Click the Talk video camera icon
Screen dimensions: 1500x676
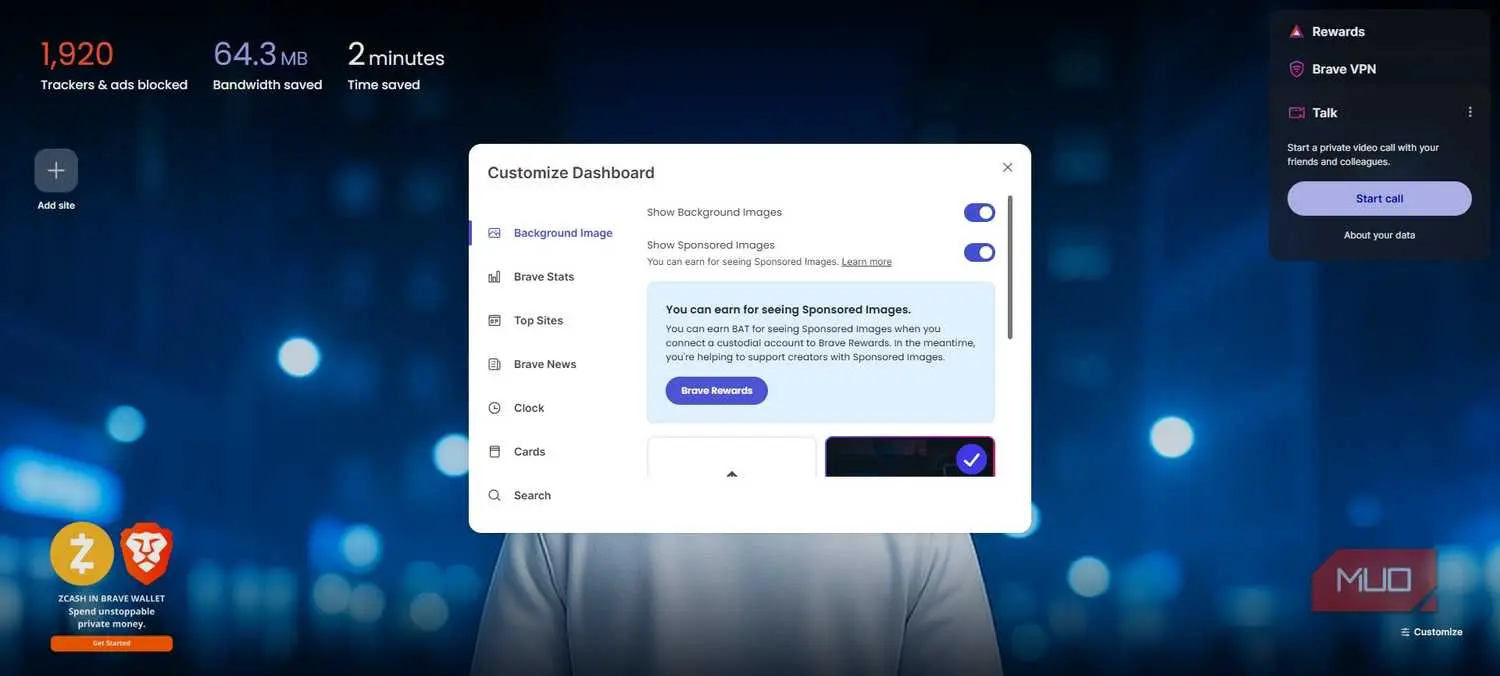coord(1296,113)
